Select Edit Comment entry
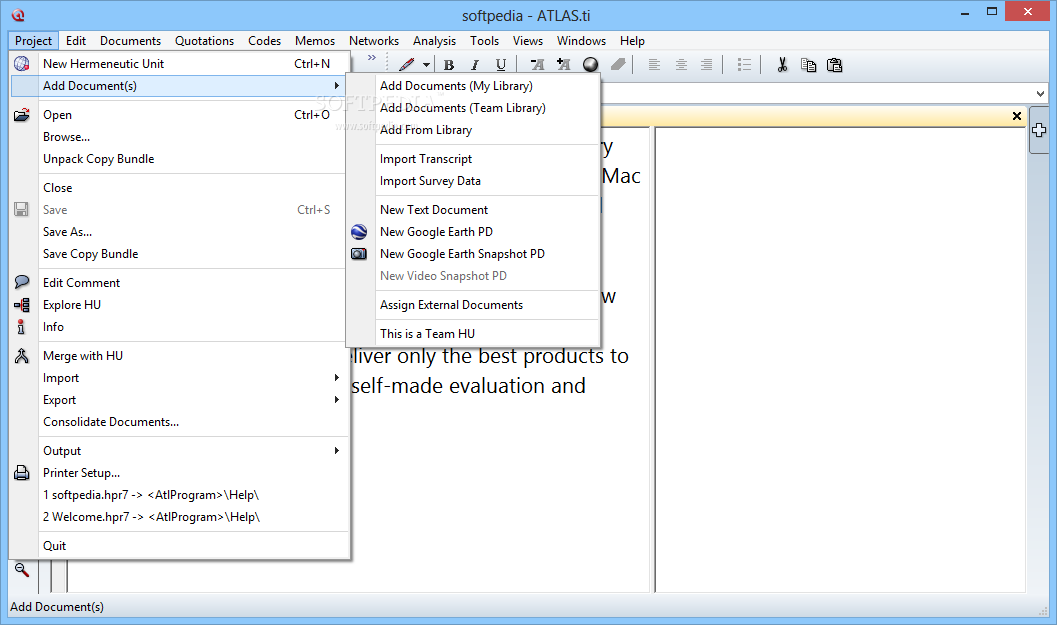 pos(179,282)
